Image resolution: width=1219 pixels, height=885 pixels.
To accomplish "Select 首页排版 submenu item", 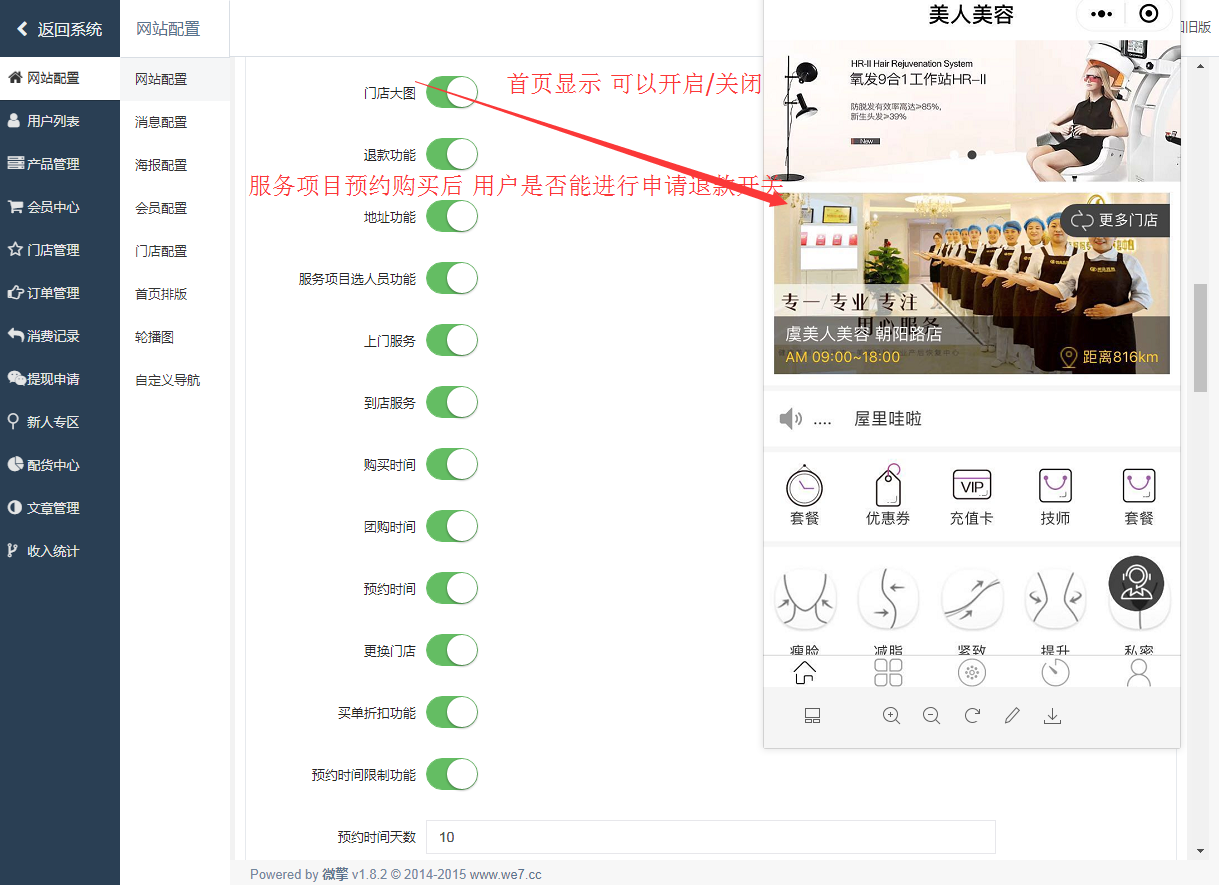I will click(175, 294).
